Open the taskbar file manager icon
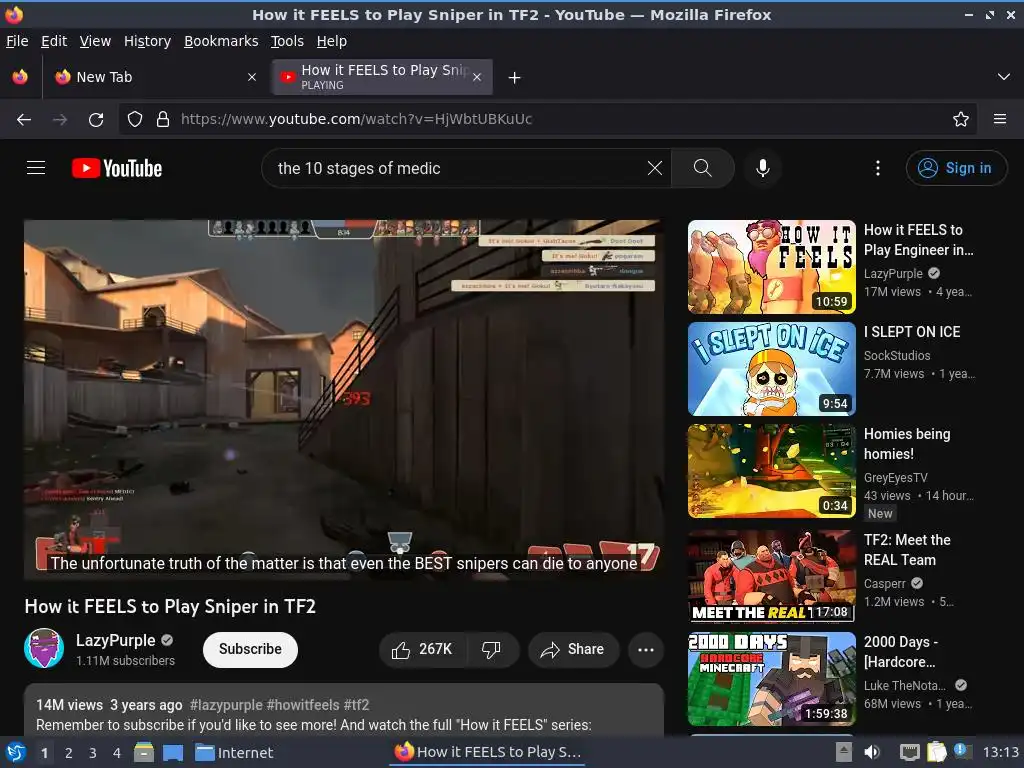Viewport: 1024px width, 768px height. (x=144, y=752)
